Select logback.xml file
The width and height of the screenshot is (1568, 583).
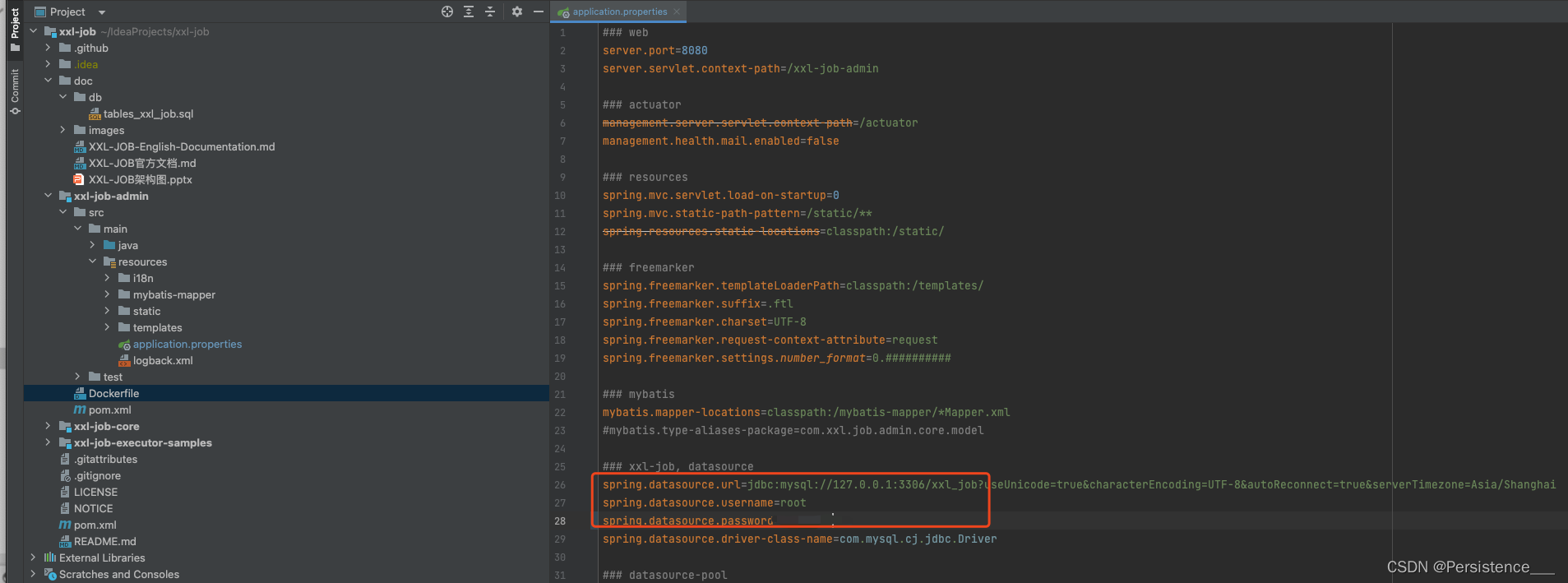[x=163, y=360]
